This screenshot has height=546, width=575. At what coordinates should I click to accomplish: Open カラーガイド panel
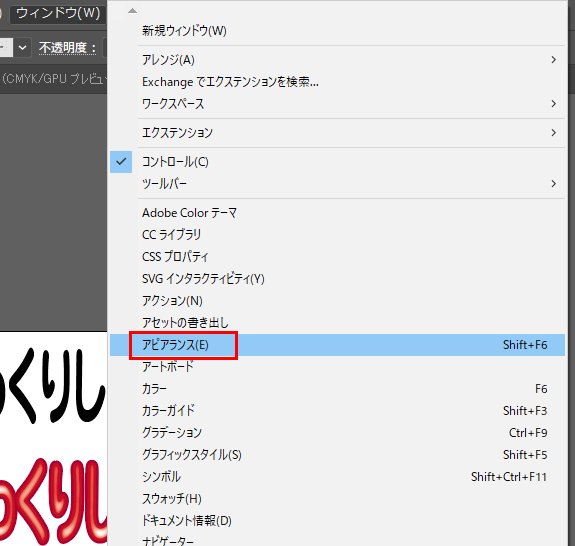337,411
